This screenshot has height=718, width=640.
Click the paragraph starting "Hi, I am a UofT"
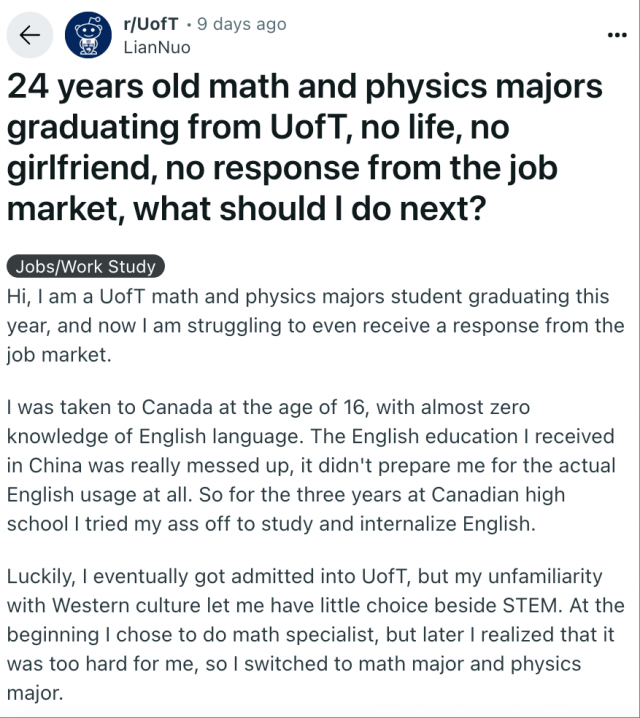[x=314, y=325]
